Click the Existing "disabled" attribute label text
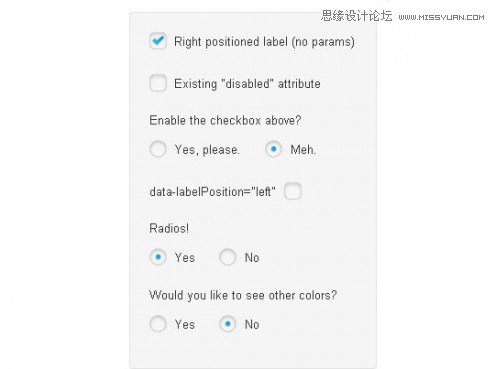This screenshot has width=495, height=369. pyautogui.click(x=247, y=83)
